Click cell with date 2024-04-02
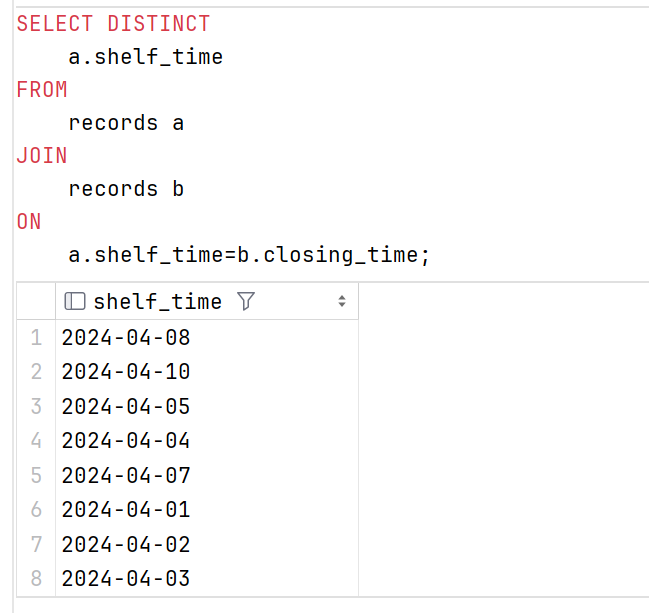Screen dimensions: 649x613 point(207,544)
